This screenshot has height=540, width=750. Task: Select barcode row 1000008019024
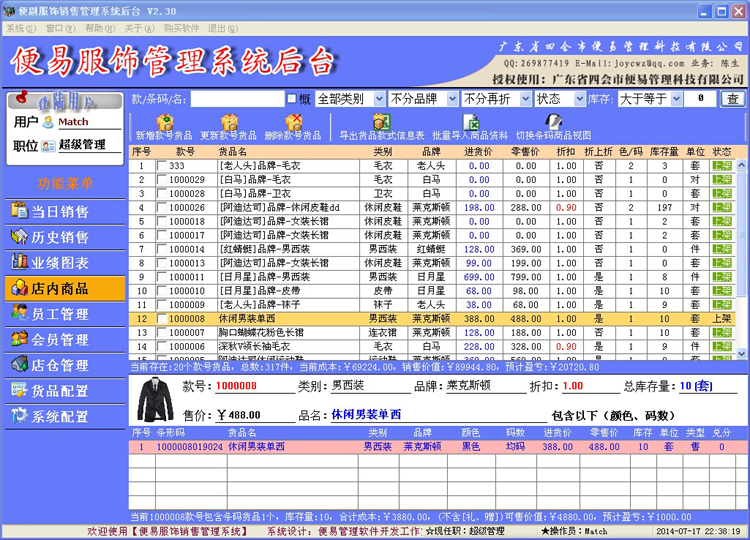(x=438, y=447)
